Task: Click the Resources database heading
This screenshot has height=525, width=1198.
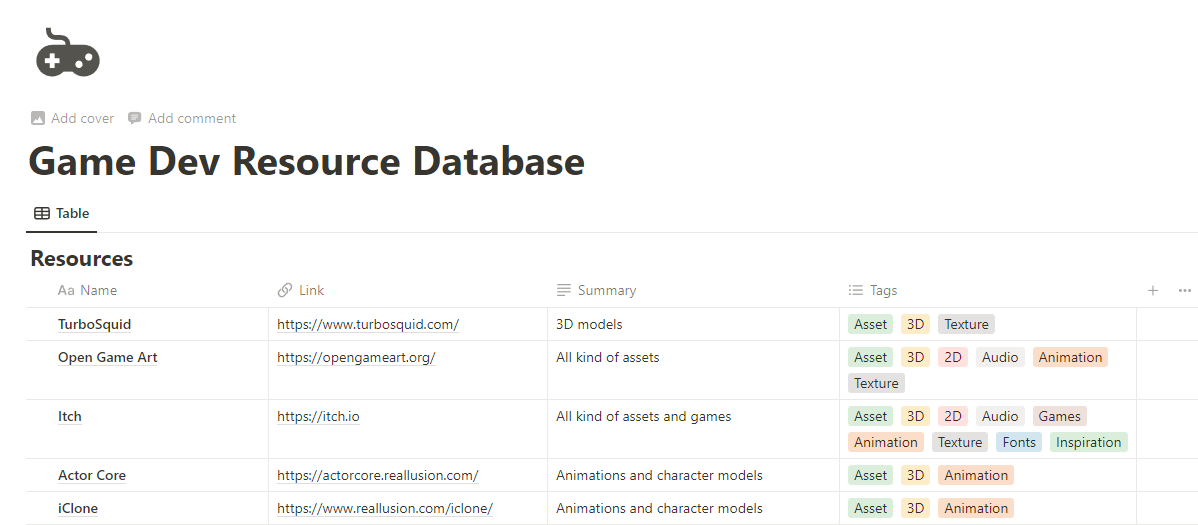Action: (x=82, y=258)
